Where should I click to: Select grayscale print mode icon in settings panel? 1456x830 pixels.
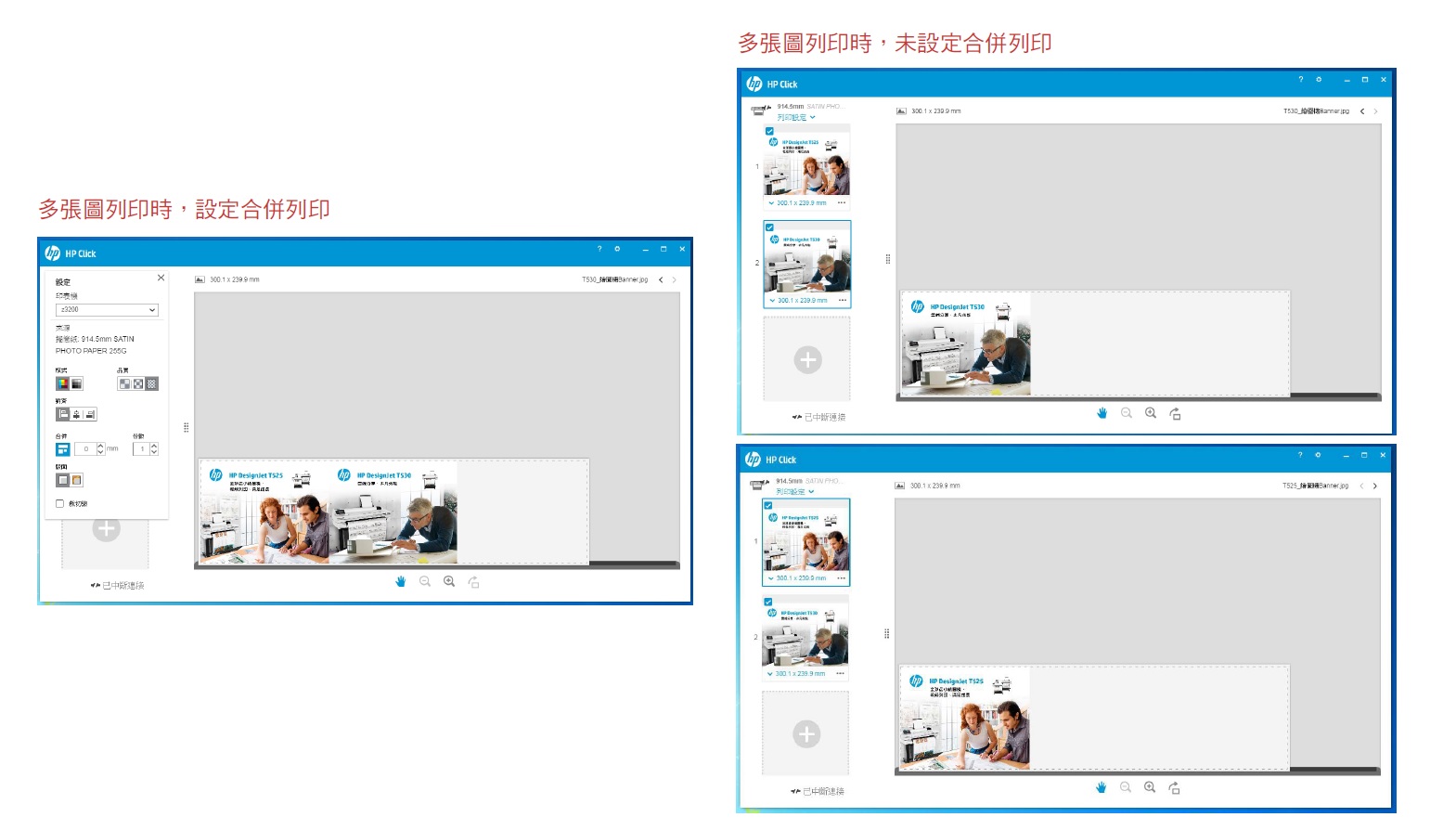[x=77, y=383]
